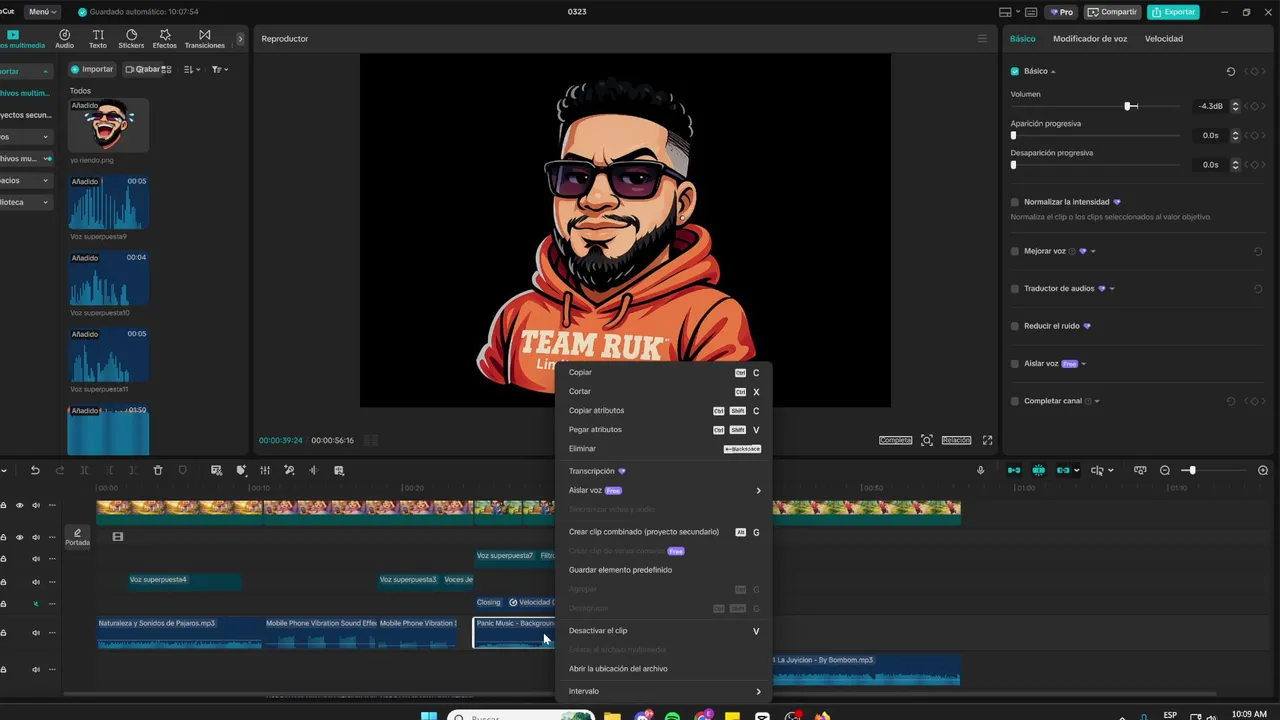This screenshot has height=720, width=1280.
Task: Click the trash delete icon in the timeline toolbar
Action: tap(158, 470)
